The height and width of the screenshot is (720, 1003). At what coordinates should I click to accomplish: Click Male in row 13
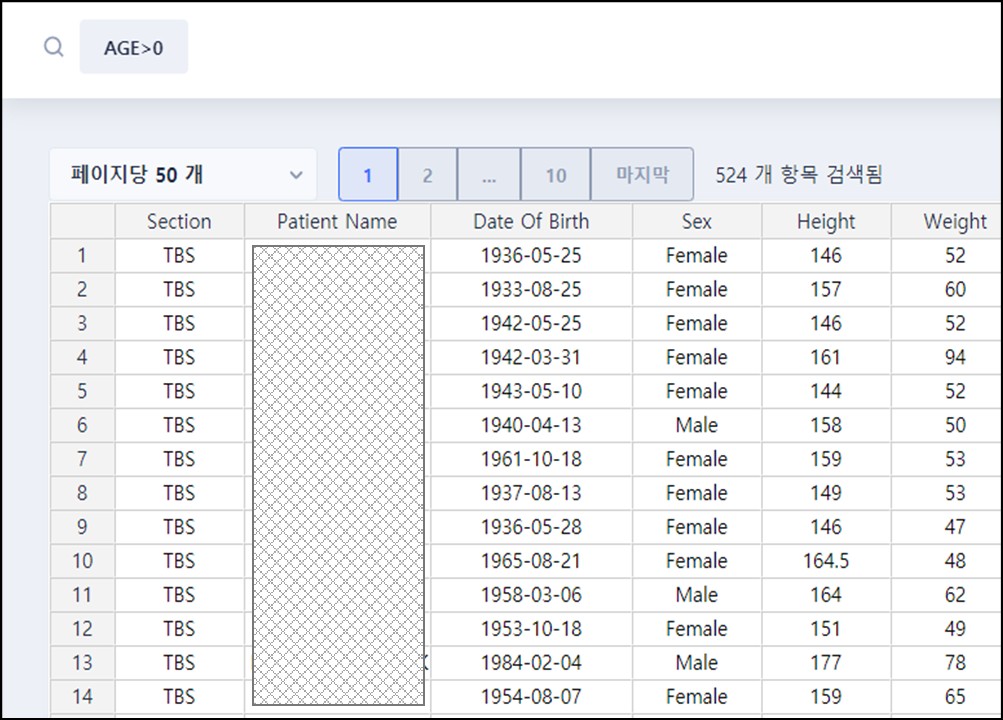[x=697, y=662]
